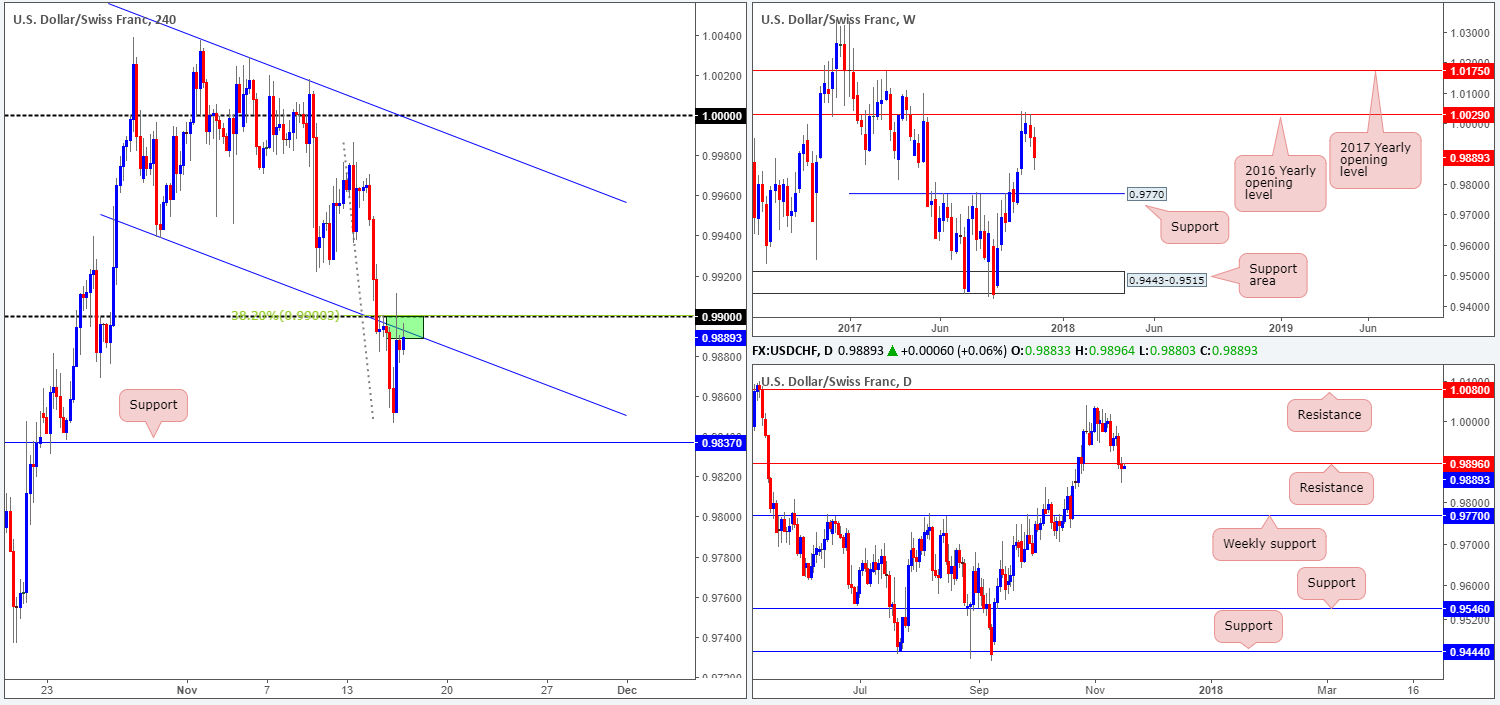Click the 0.97400 axis value on 4H chart

[x=723, y=638]
